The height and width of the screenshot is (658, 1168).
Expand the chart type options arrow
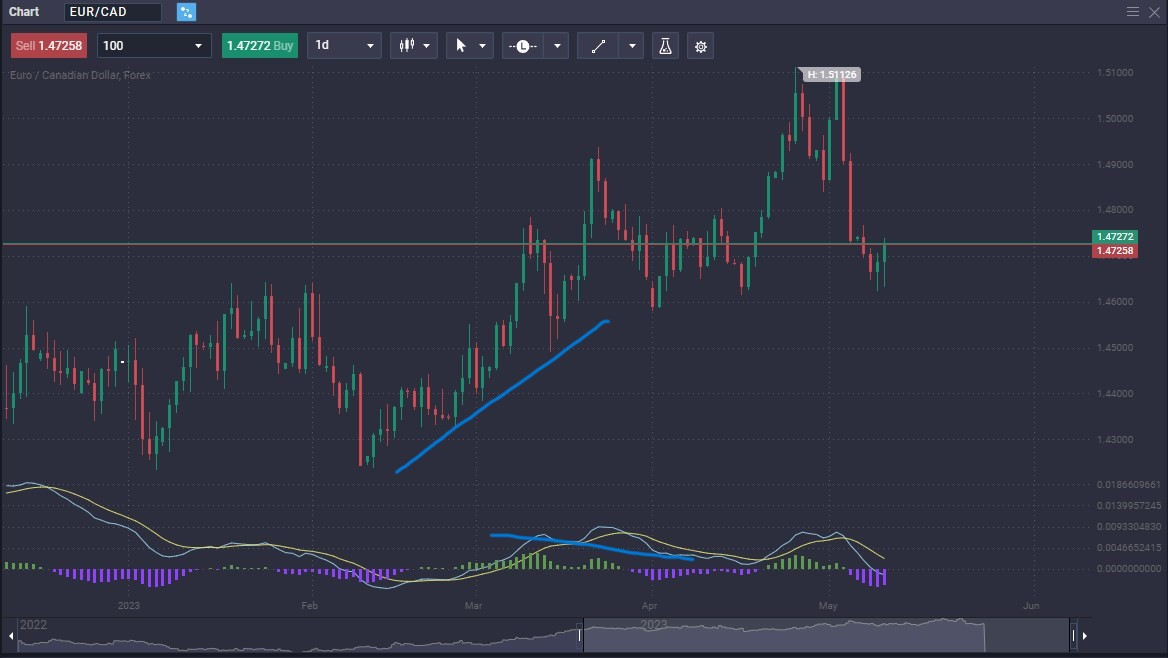pyautogui.click(x=427, y=45)
